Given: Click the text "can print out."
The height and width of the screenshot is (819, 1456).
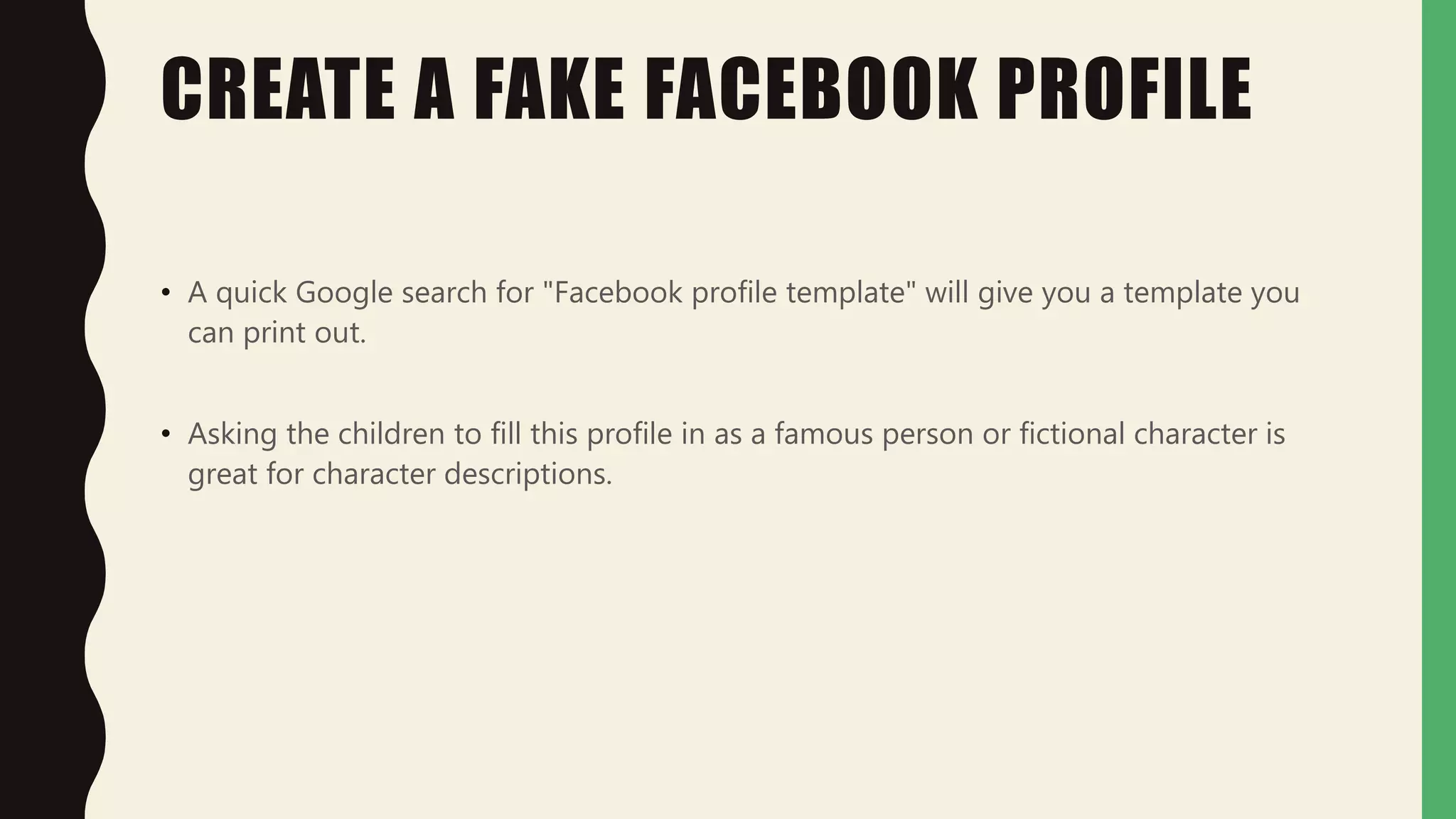Looking at the screenshot, I should 277,333.
